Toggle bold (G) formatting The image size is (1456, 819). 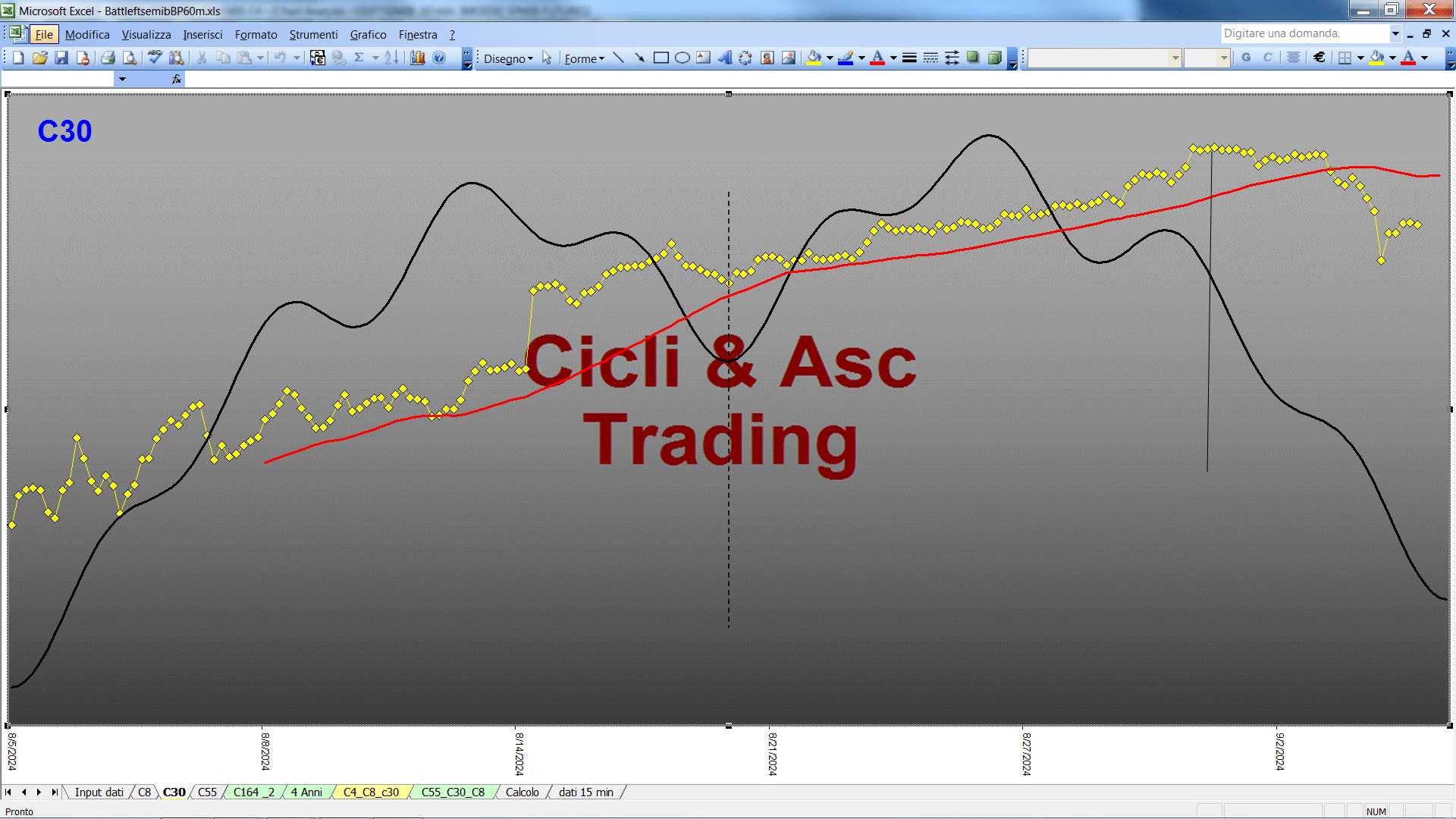click(1246, 58)
